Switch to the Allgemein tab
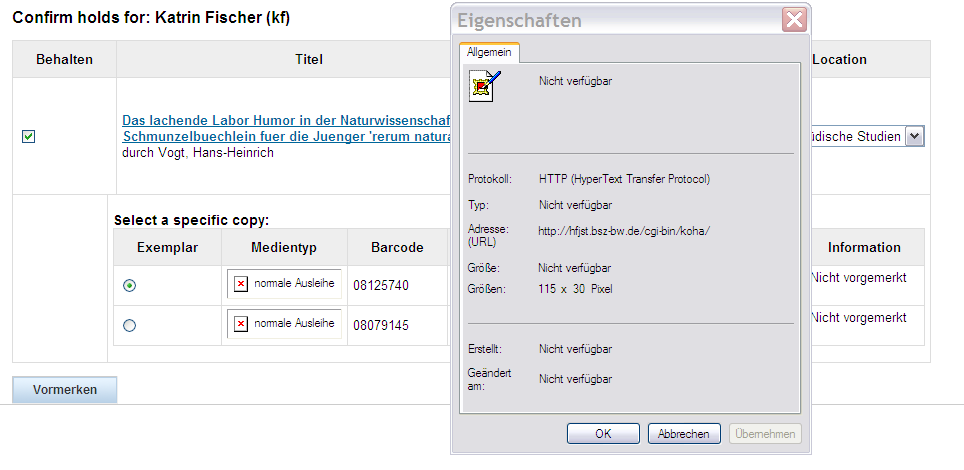 point(489,52)
